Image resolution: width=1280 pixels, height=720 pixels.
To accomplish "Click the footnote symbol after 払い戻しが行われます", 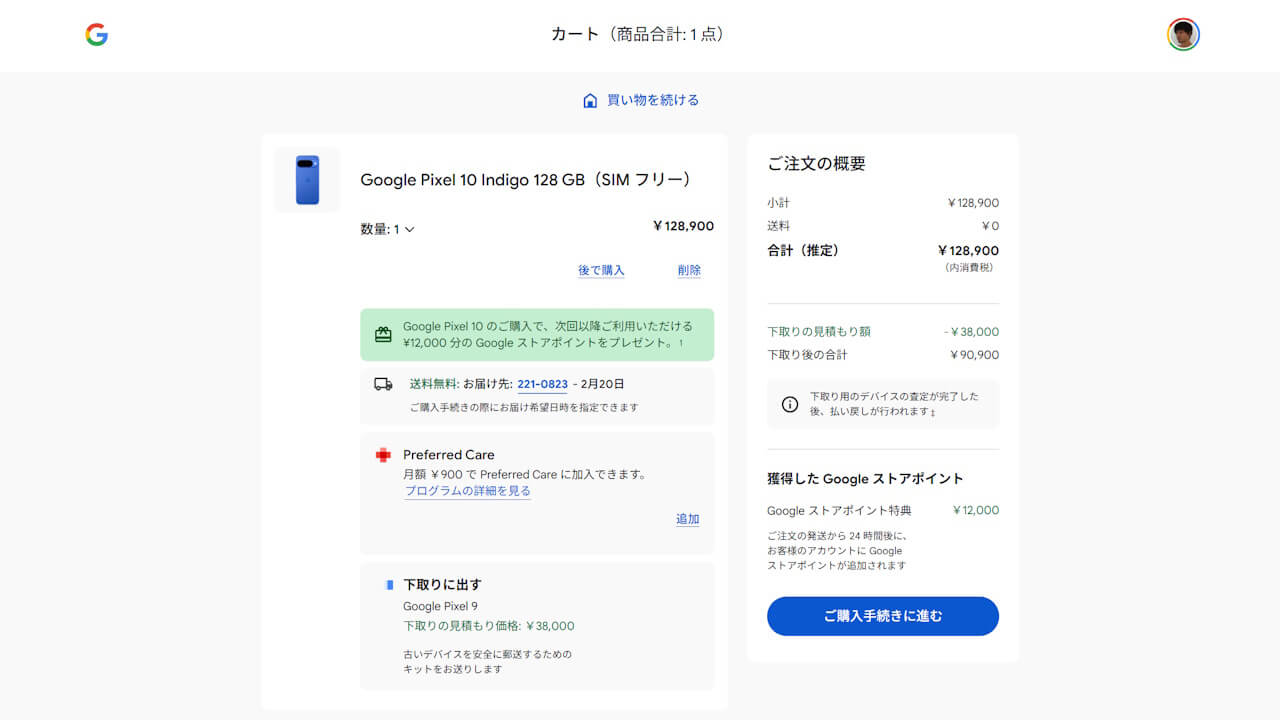I will pos(932,412).
